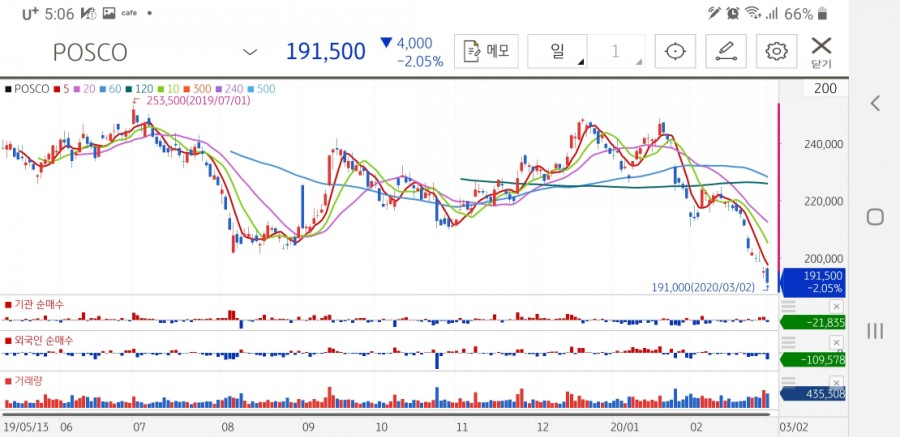This screenshot has width=900, height=437.
Task: Tap the 253,500(2019/07/01) high marker
Action: point(199,100)
